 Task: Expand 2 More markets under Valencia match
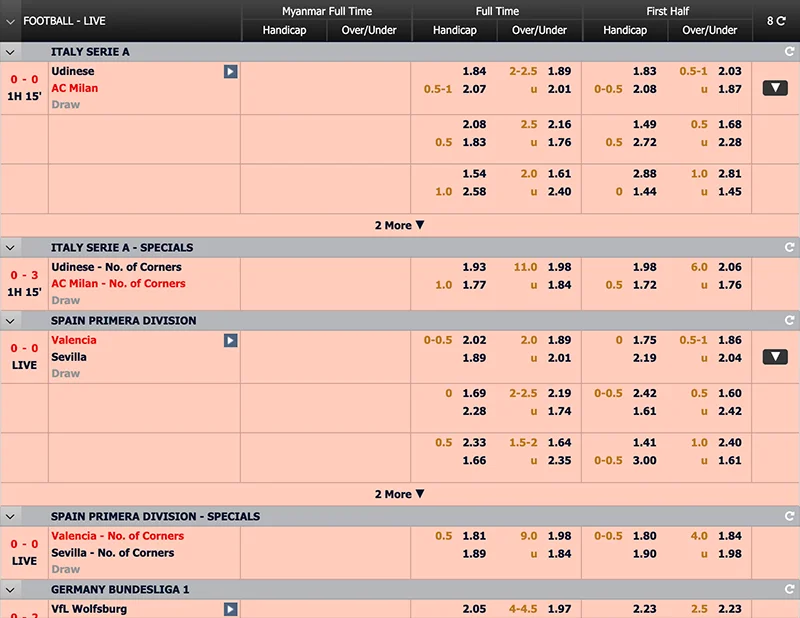click(x=399, y=494)
